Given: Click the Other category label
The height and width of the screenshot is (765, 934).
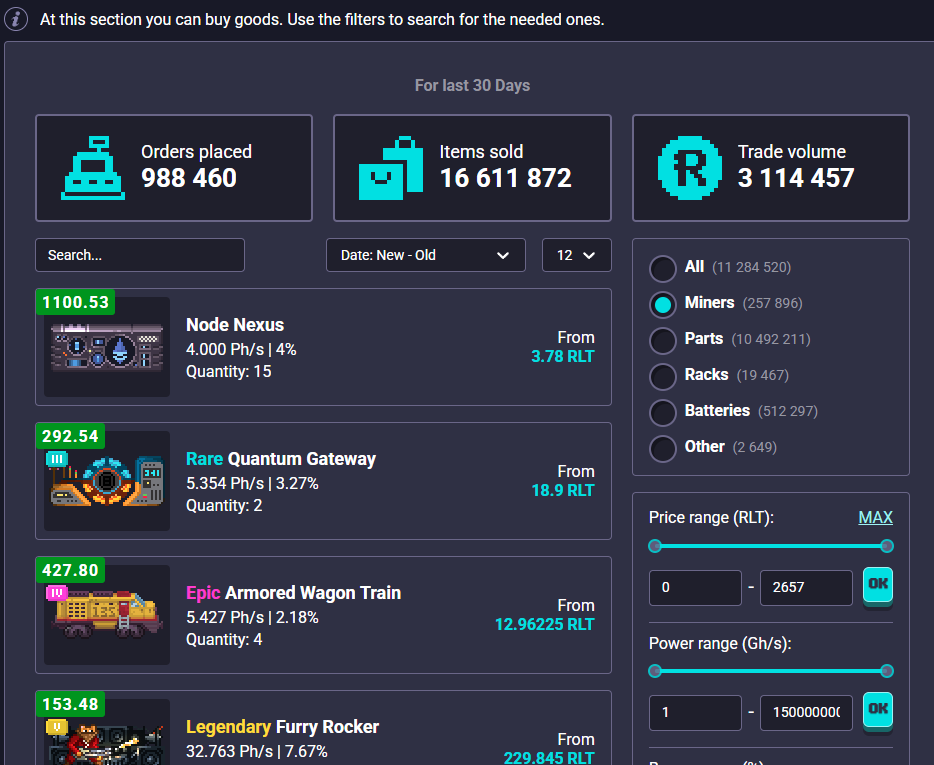Looking at the screenshot, I should point(704,447).
